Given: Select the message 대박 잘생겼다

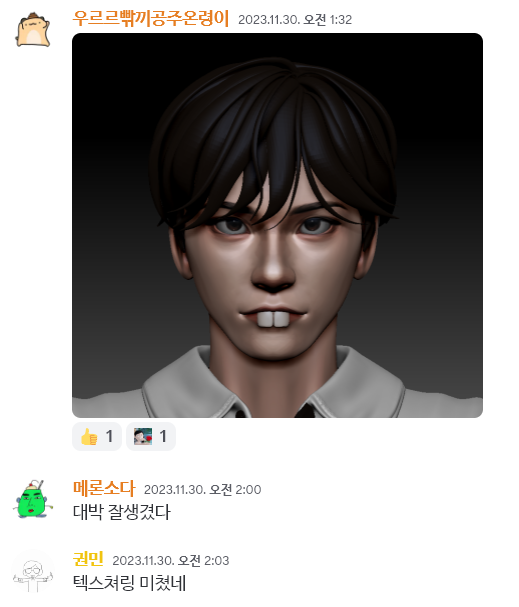Looking at the screenshot, I should 122,512.
